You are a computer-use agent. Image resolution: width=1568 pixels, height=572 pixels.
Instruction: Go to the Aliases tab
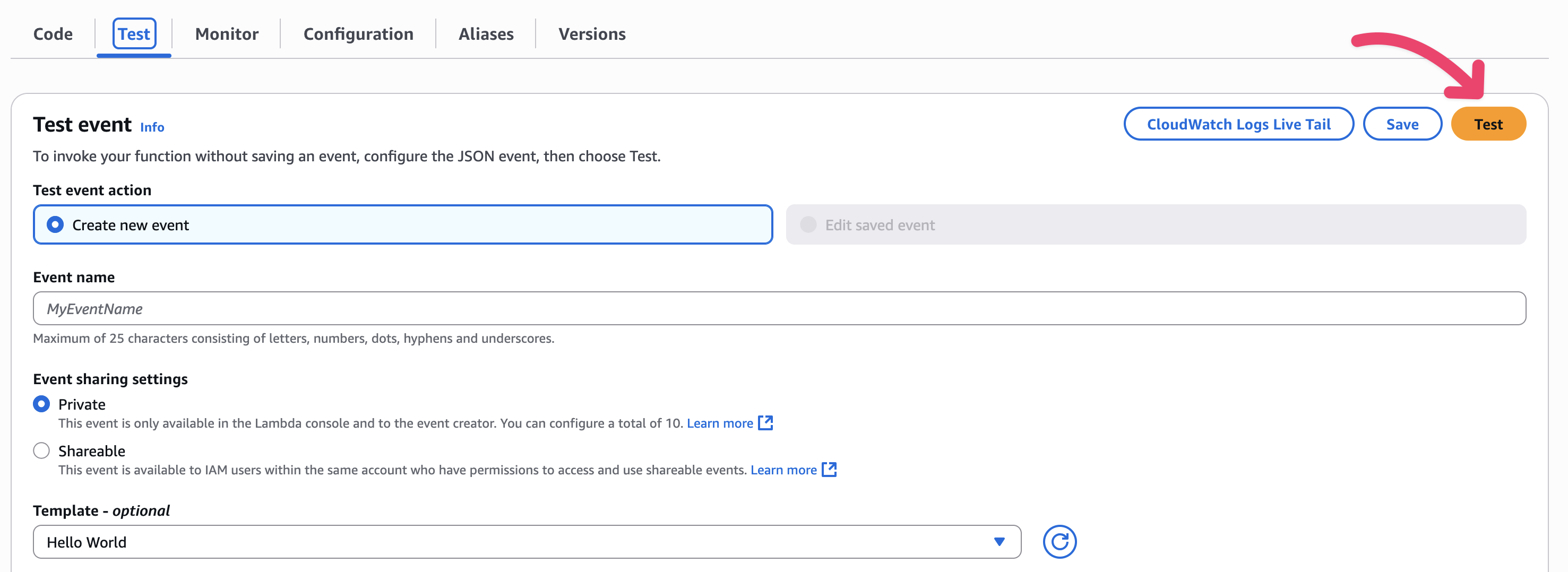(486, 34)
